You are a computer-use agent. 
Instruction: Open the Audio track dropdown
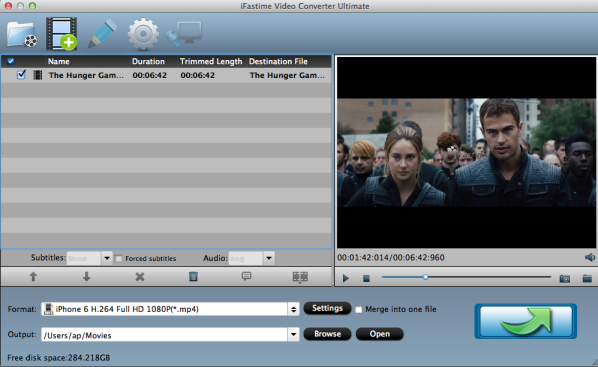[269, 258]
